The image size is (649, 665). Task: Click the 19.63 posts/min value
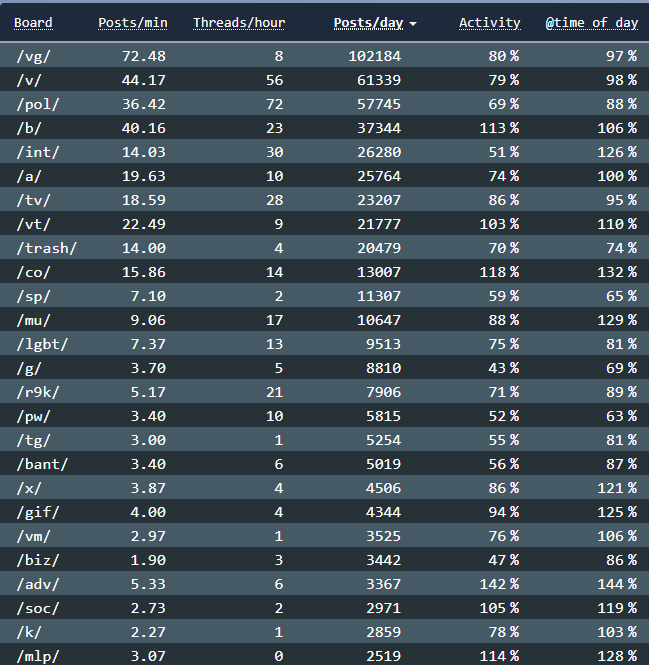[144, 176]
